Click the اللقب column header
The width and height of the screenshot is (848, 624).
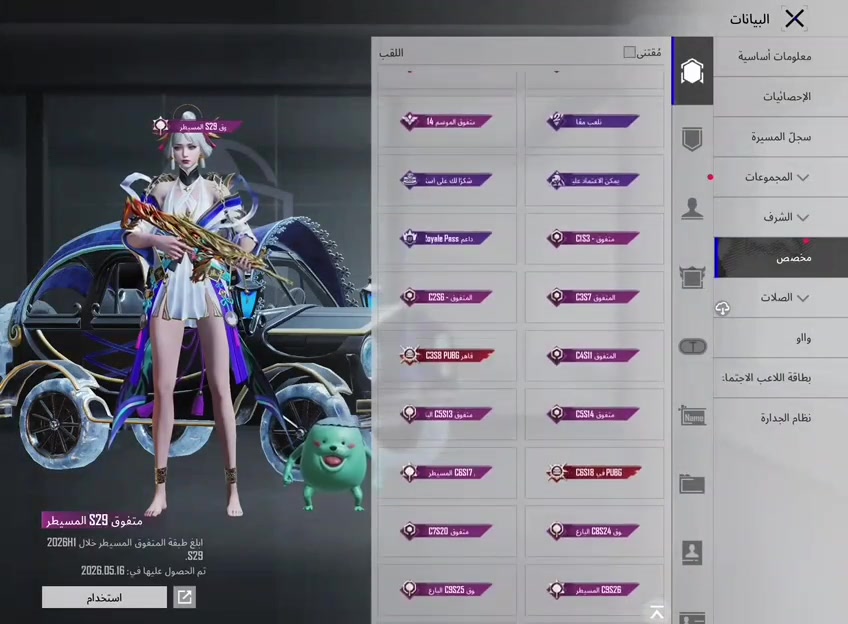tap(391, 53)
